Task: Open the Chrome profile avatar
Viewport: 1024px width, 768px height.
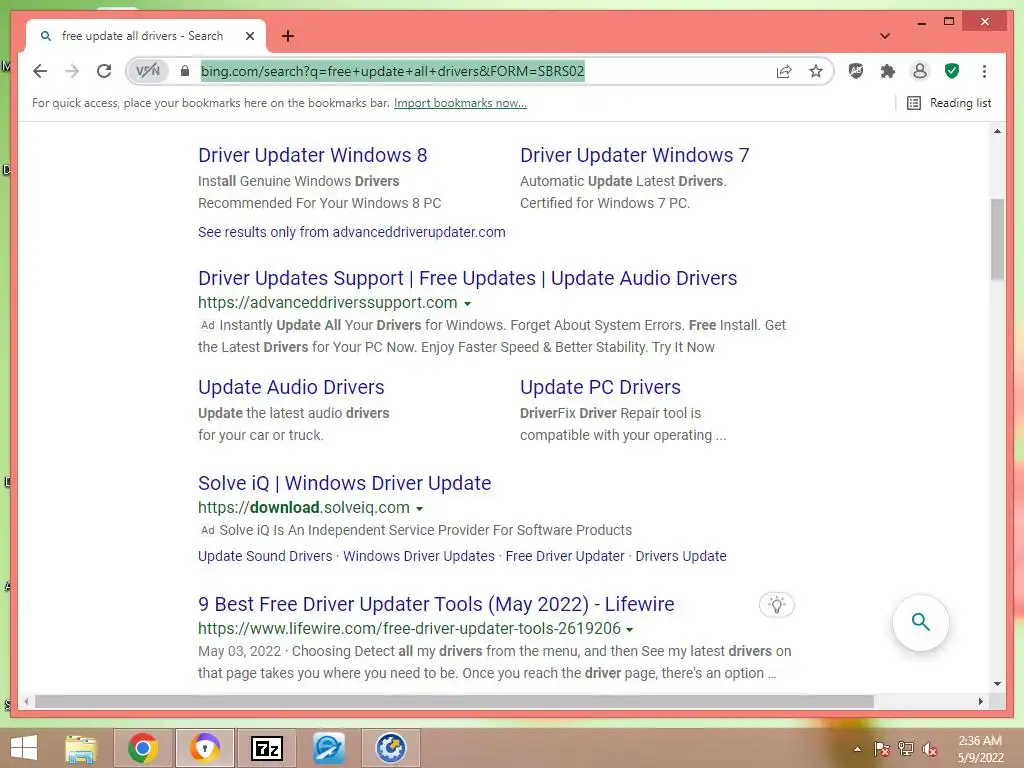Action: click(920, 71)
